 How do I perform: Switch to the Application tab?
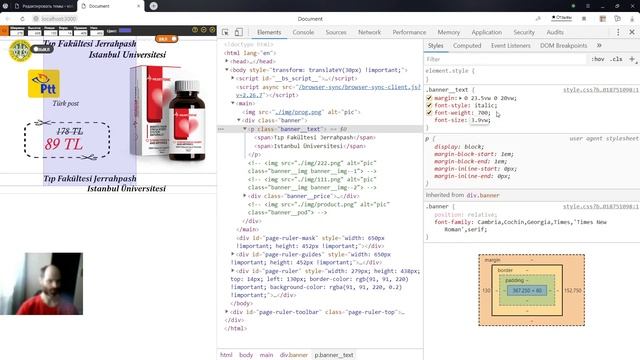click(x=487, y=32)
